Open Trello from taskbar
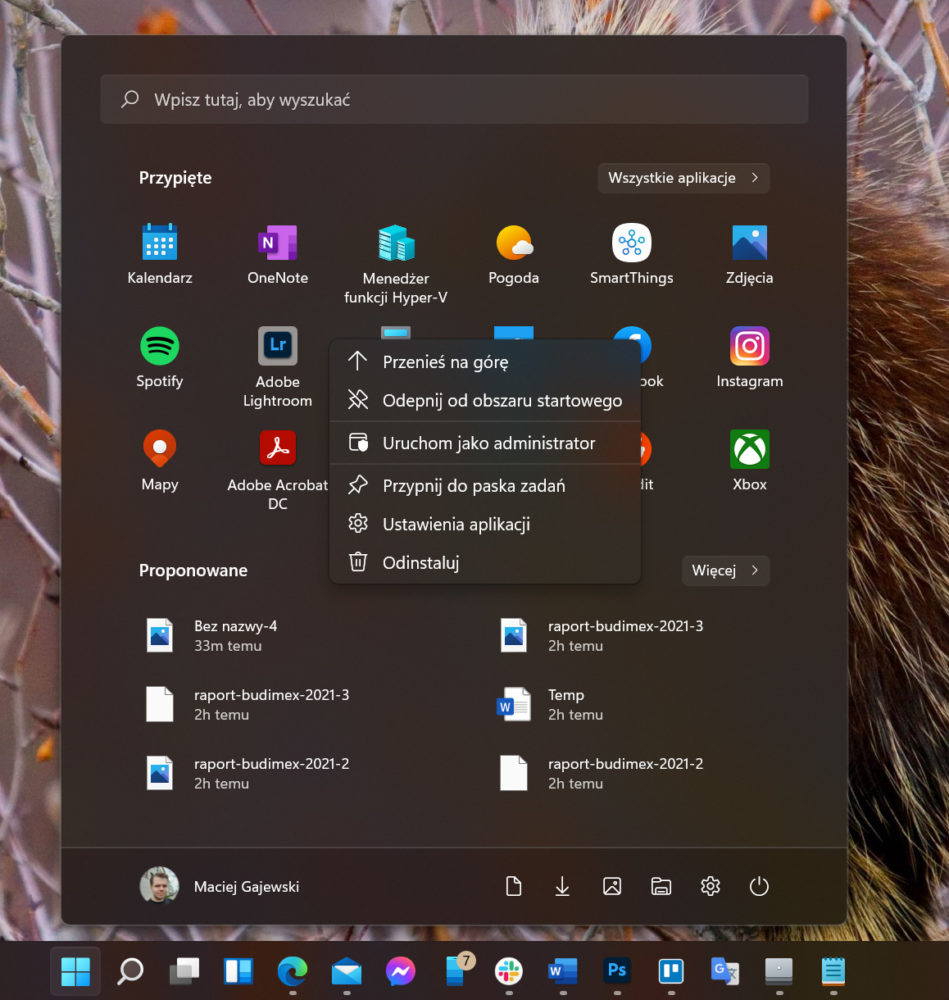The image size is (949, 1000). (x=671, y=971)
